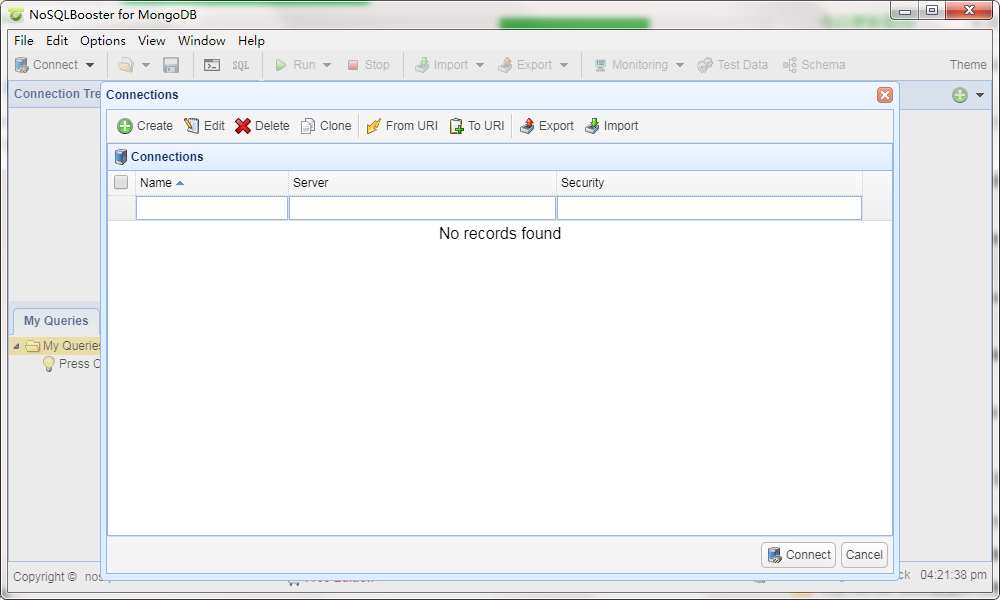Open the File menu
Image resolution: width=1000 pixels, height=600 pixels.
(x=24, y=40)
